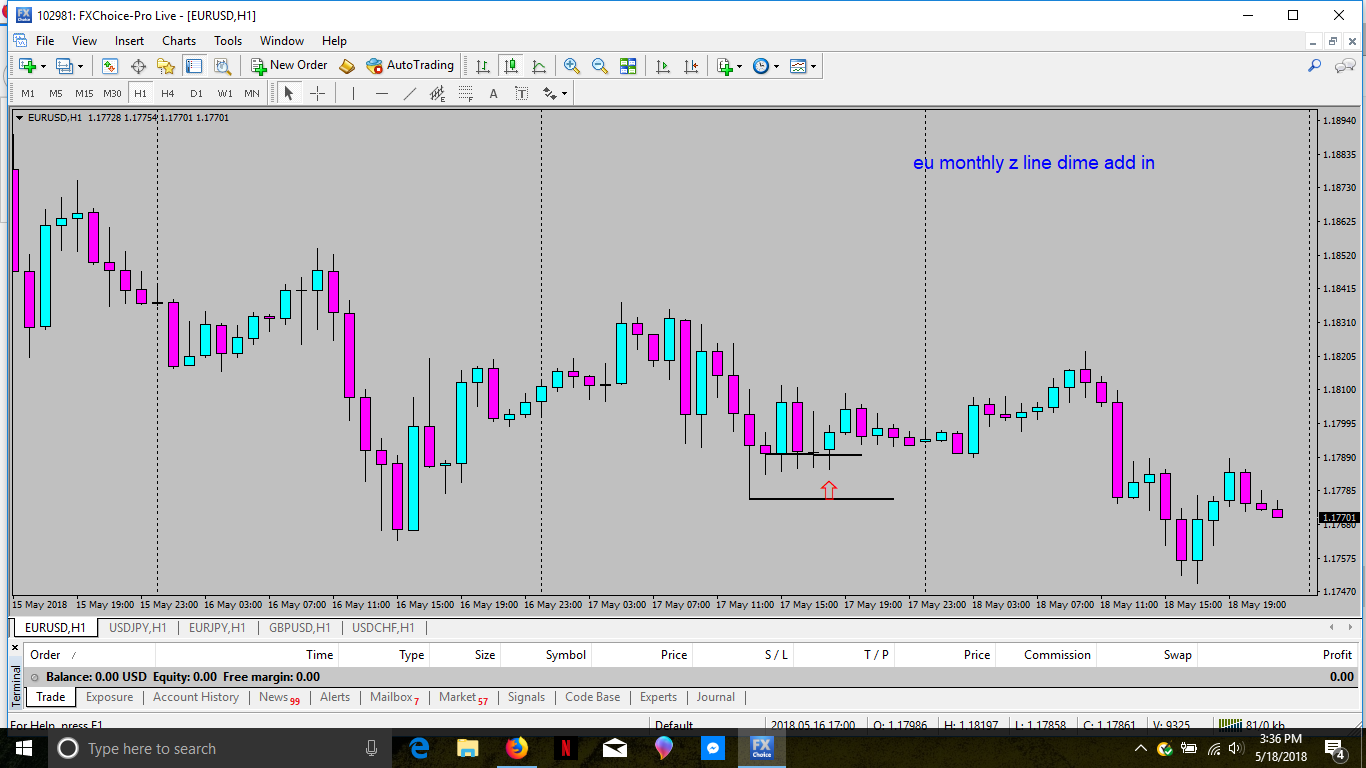Image resolution: width=1366 pixels, height=768 pixels.
Task: Tile chart windows icon
Action: [628, 66]
